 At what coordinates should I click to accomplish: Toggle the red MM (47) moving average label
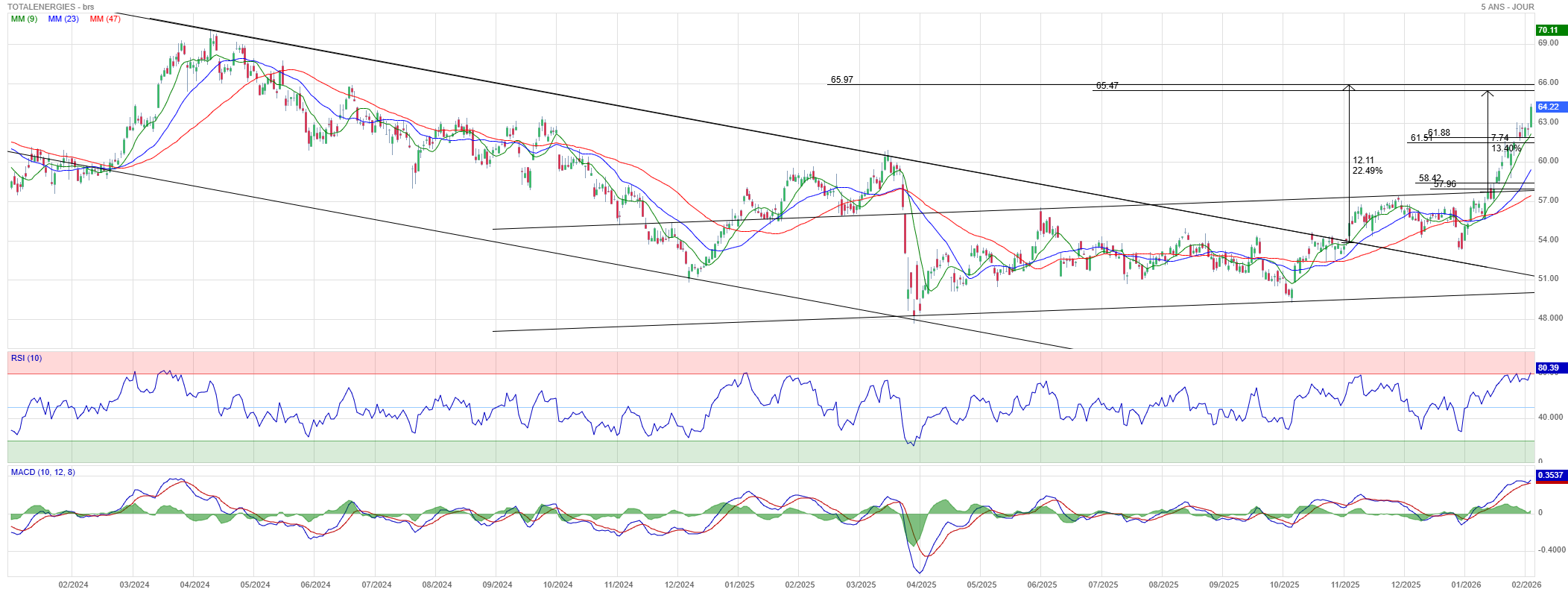(x=105, y=19)
